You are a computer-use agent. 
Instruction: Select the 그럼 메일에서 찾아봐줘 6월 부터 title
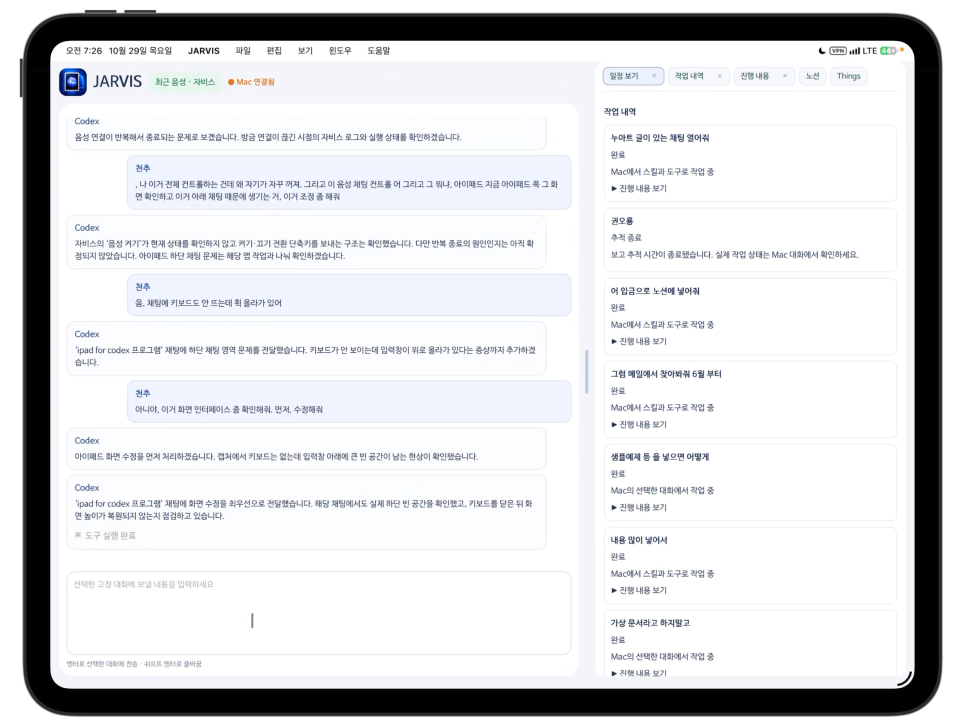click(x=665, y=374)
